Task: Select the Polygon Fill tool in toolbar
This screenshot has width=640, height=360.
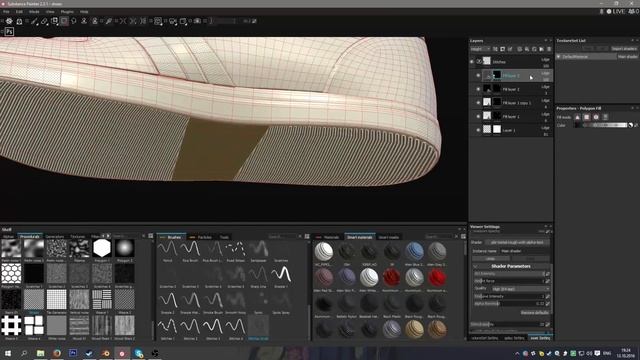Action: pyautogui.click(x=64, y=21)
